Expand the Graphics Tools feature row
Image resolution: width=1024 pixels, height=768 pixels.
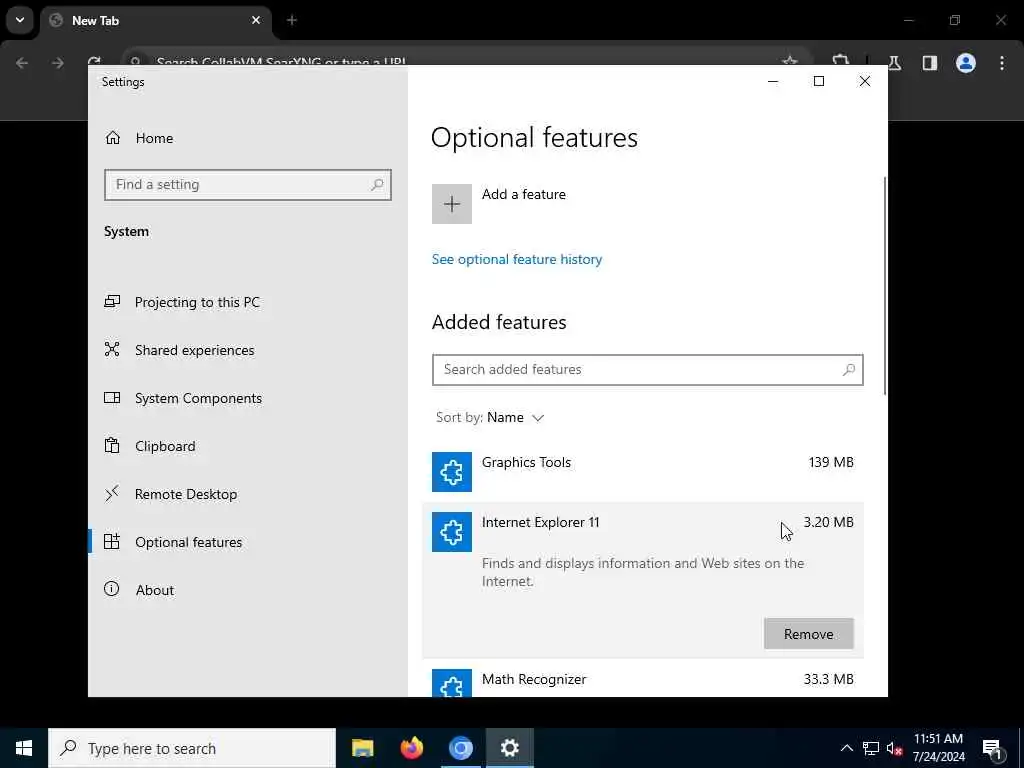[x=643, y=472]
